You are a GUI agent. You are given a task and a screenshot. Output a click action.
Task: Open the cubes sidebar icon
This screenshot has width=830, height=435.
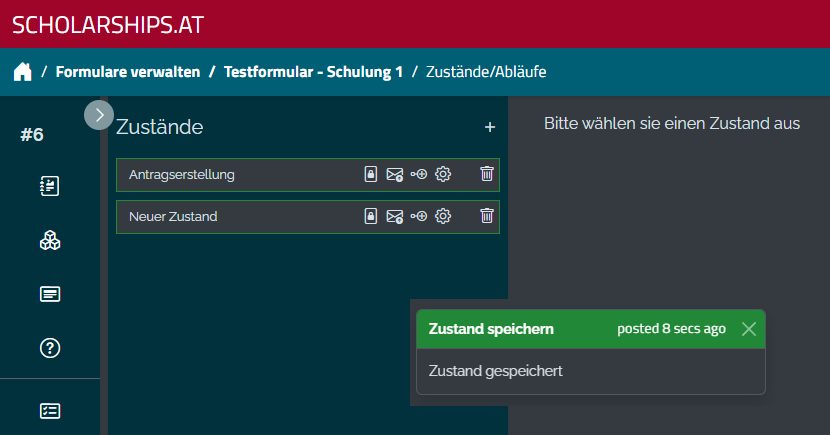[50, 240]
